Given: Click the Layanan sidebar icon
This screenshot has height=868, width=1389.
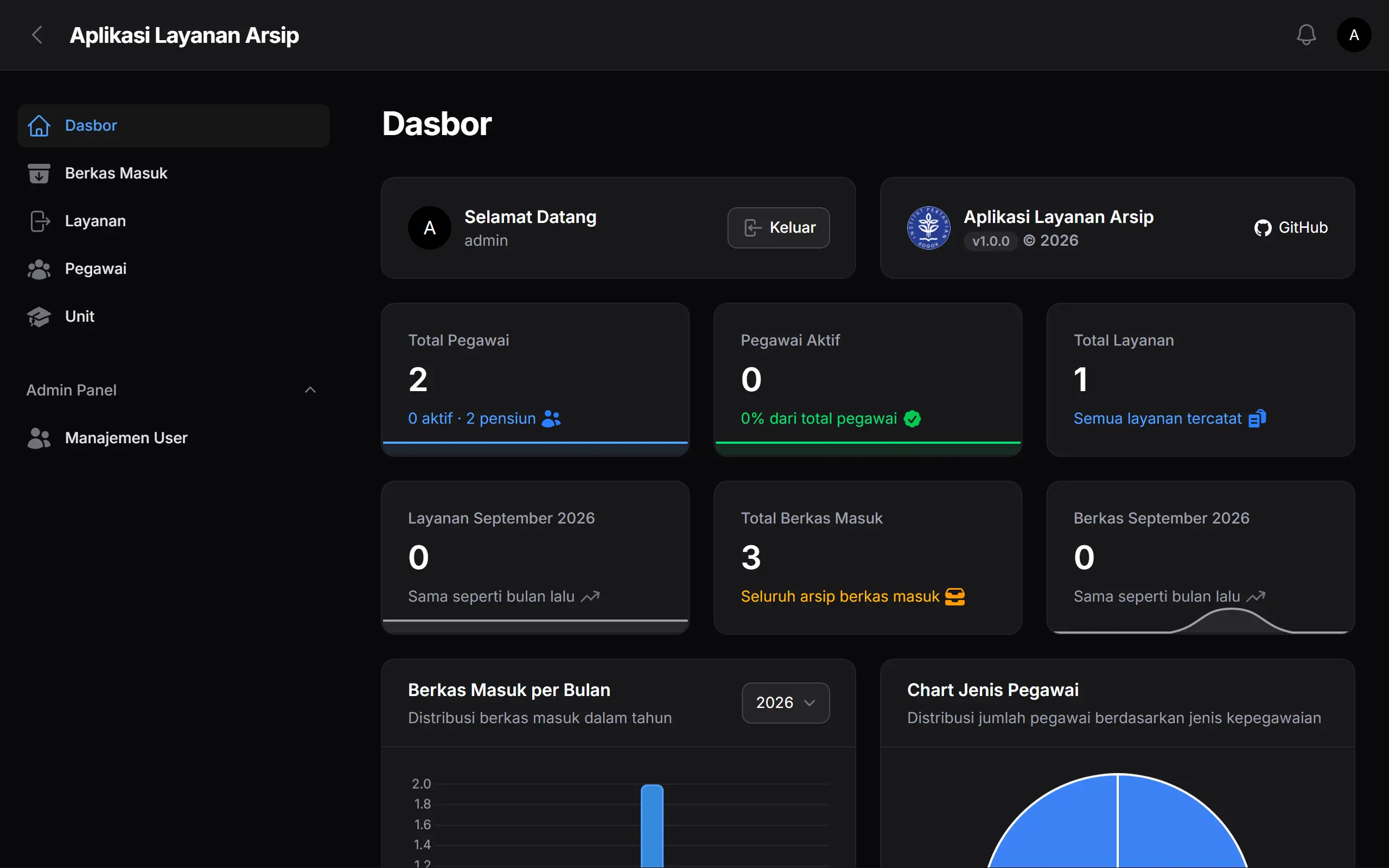Looking at the screenshot, I should click(39, 221).
